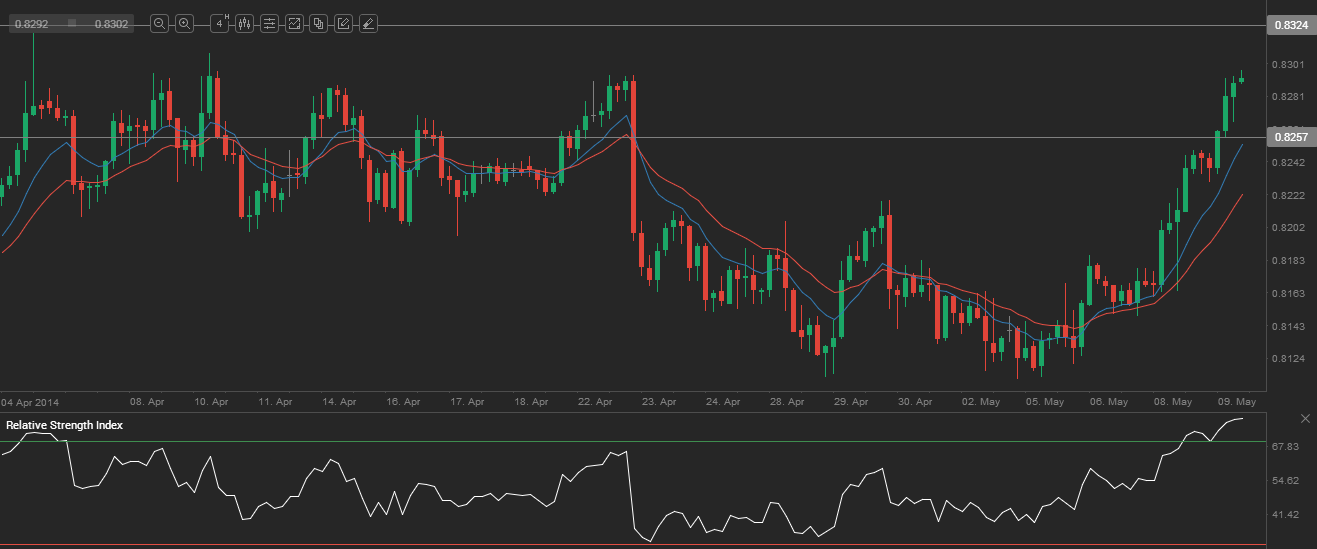Image resolution: width=1317 pixels, height=549 pixels.
Task: Open the indicator settings sliders icon
Action: (269, 24)
